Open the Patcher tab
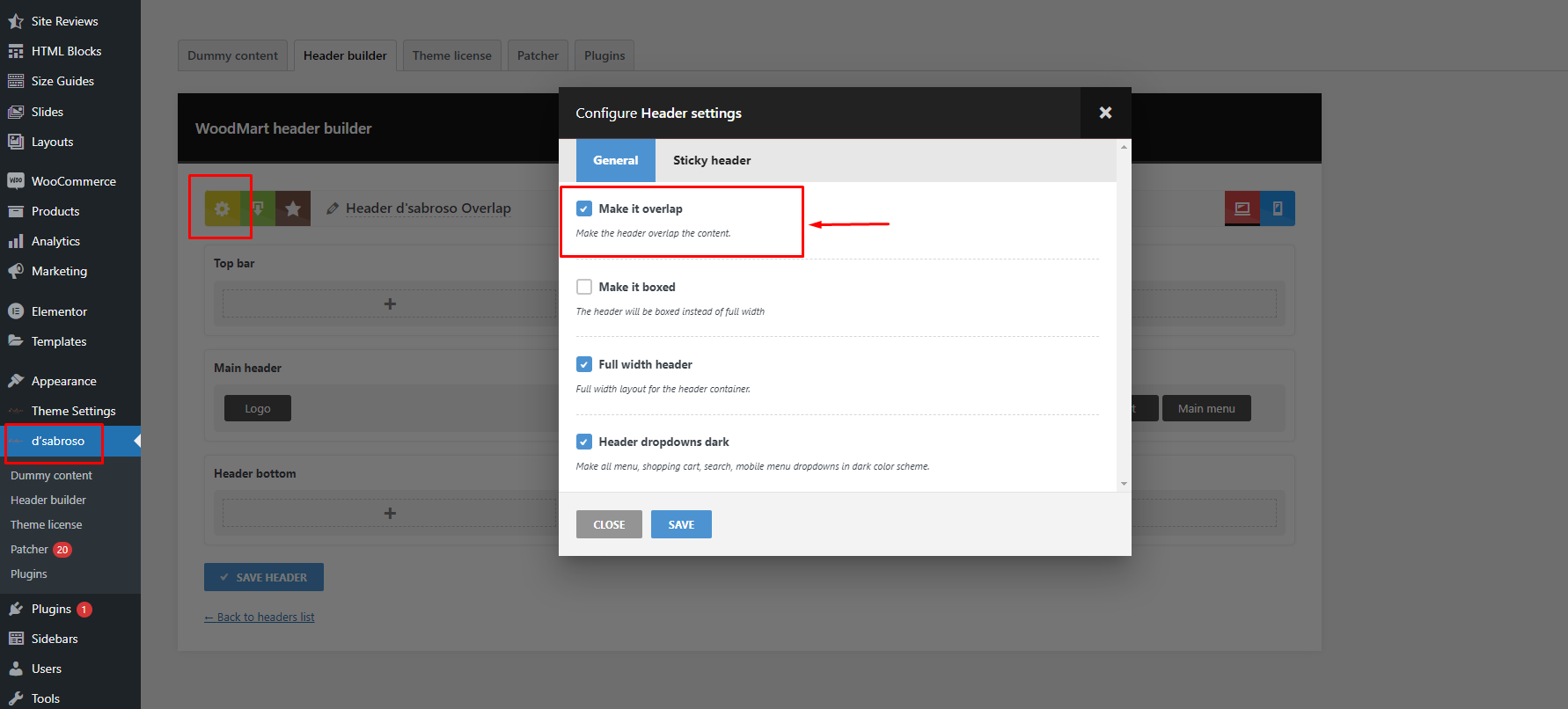The height and width of the screenshot is (709, 1568). pos(538,55)
